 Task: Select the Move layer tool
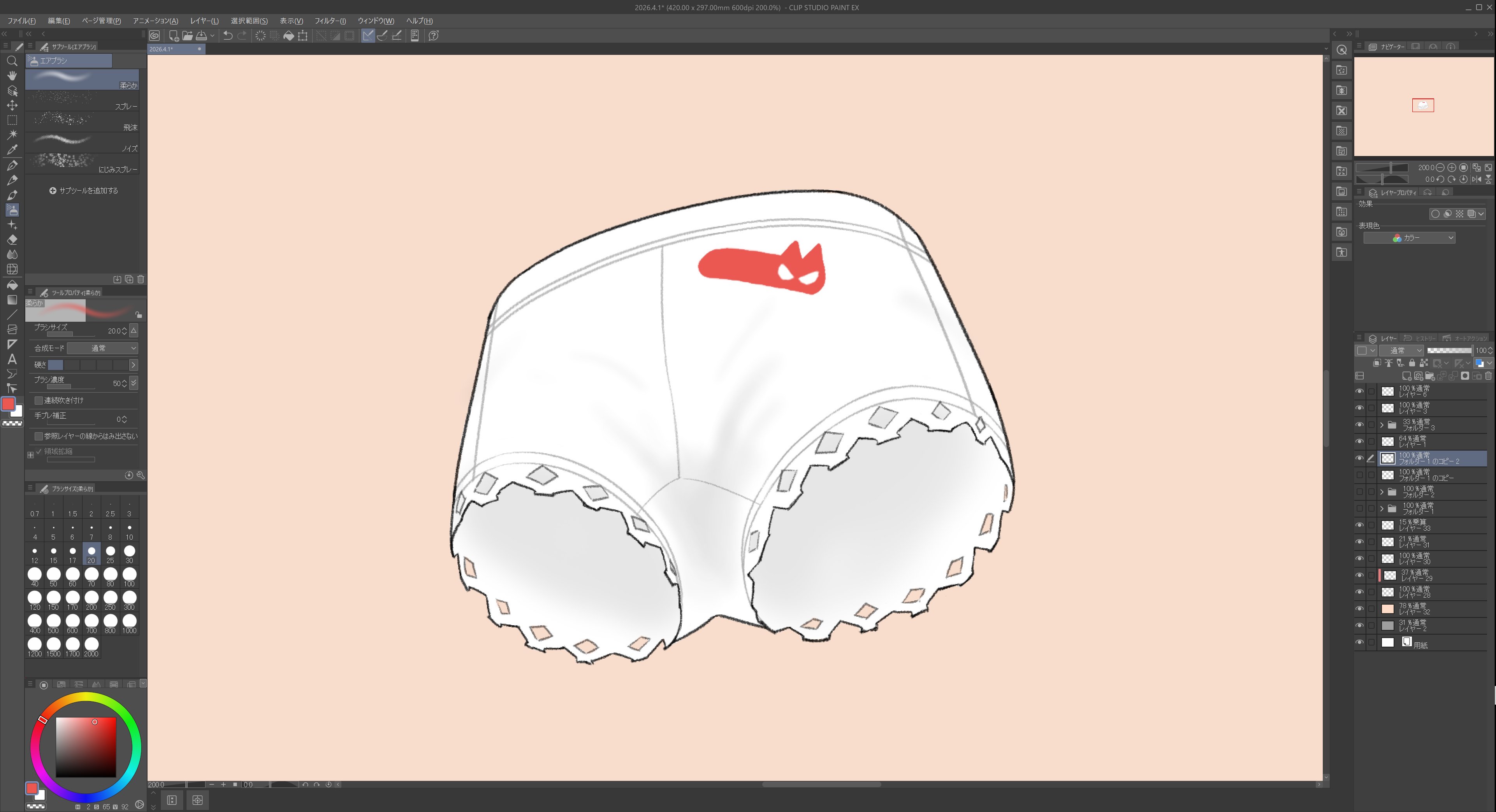[x=12, y=105]
